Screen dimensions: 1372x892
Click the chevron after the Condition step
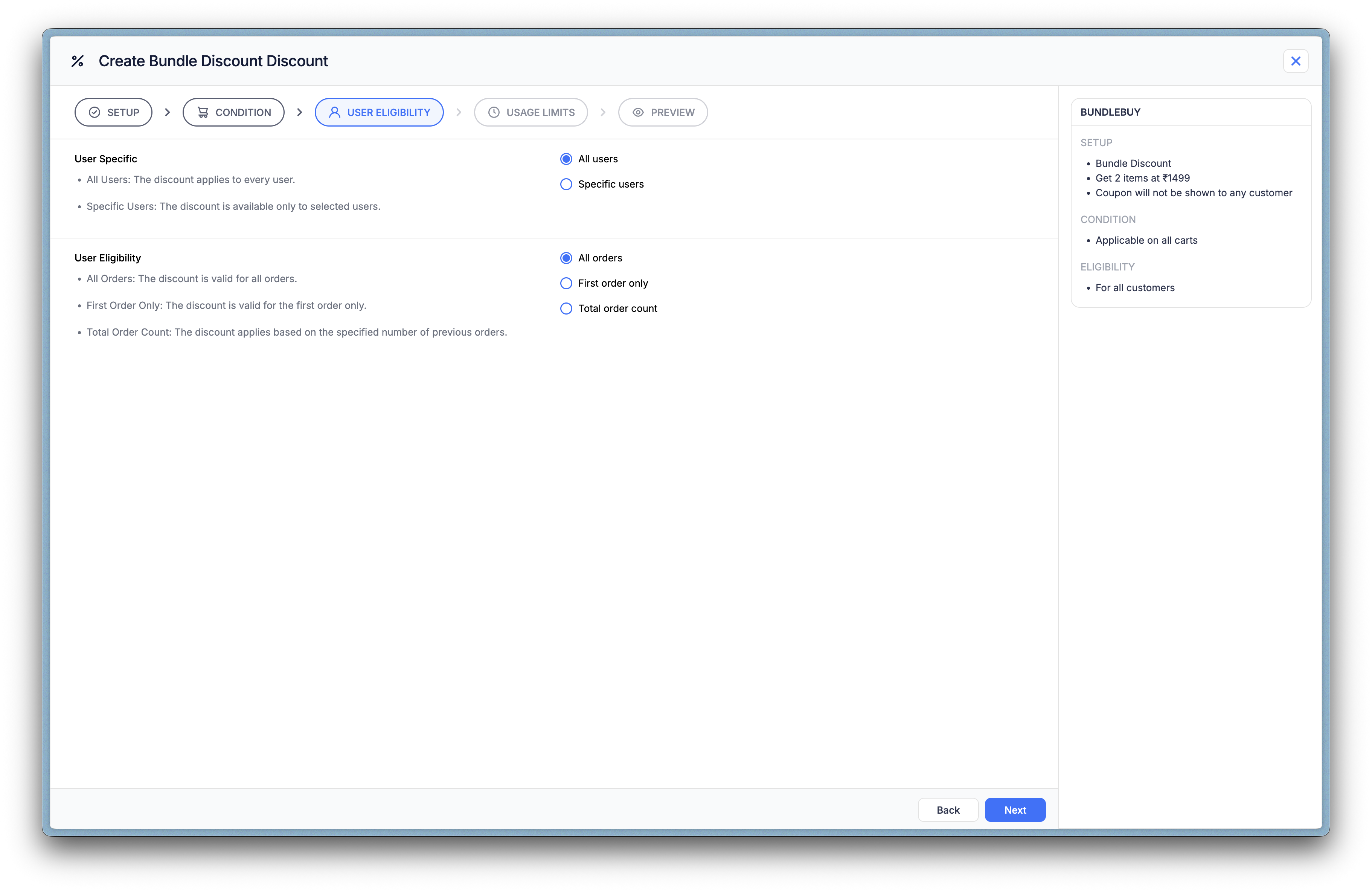pos(299,112)
